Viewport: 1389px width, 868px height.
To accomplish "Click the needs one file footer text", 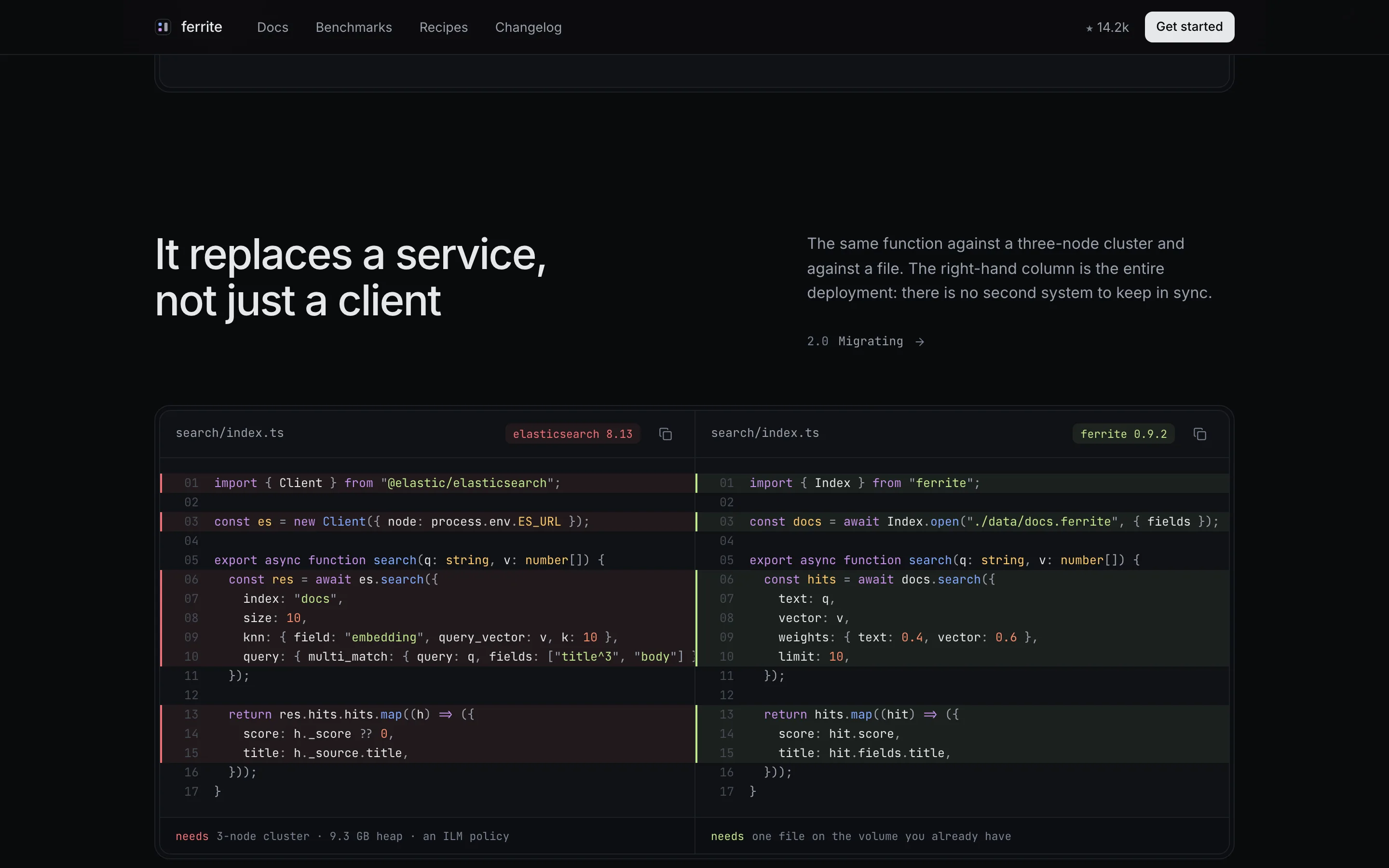I will pyautogui.click(x=861, y=837).
